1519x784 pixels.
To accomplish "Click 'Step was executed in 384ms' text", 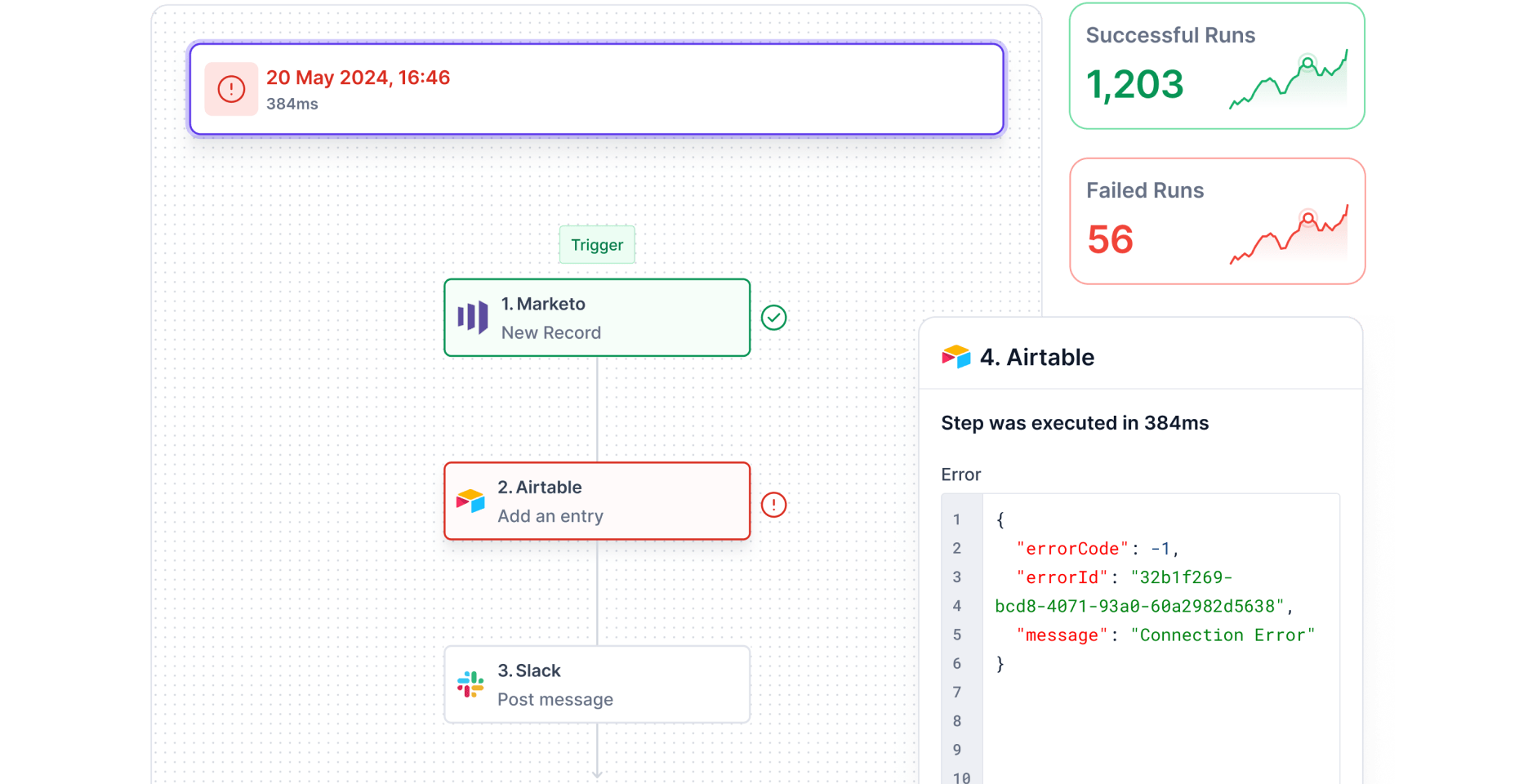I will [1075, 423].
